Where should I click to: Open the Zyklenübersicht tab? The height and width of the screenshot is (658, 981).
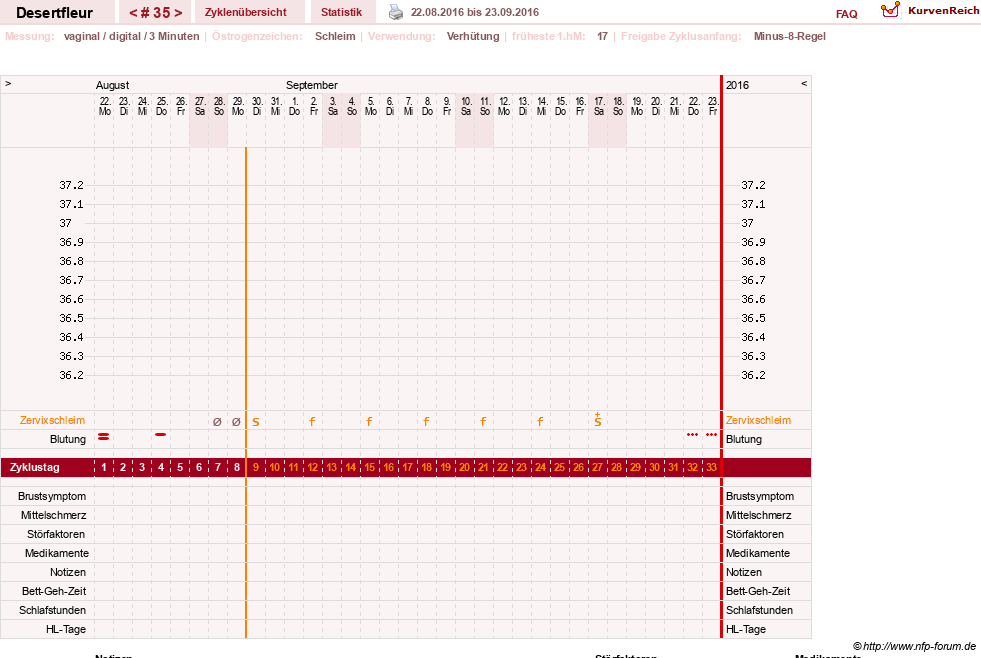(245, 13)
